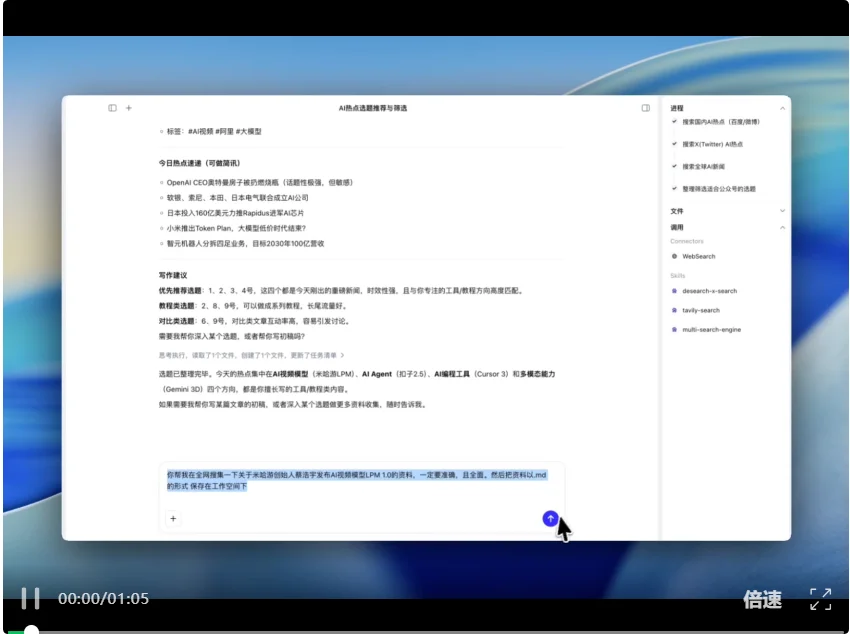850x634 pixels.
Task: Click the attachment plus icon in input box
Action: 174,518
